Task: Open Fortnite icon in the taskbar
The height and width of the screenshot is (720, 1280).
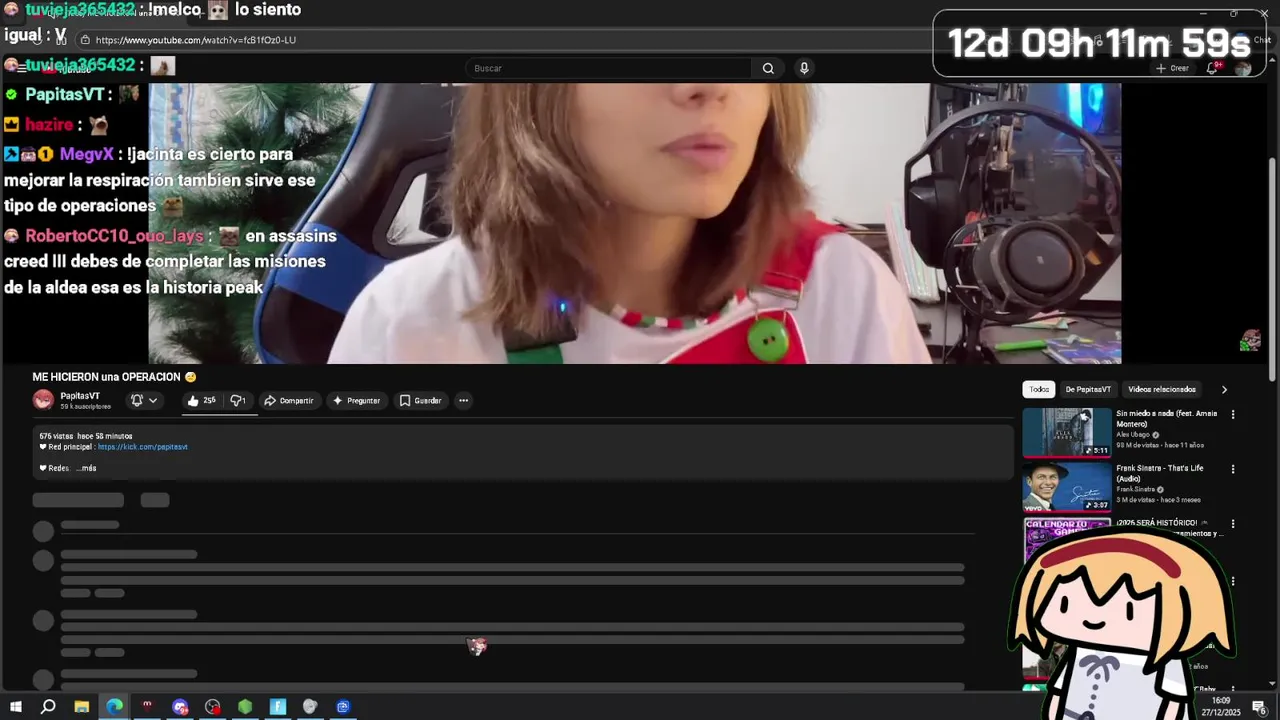Action: coord(278,707)
